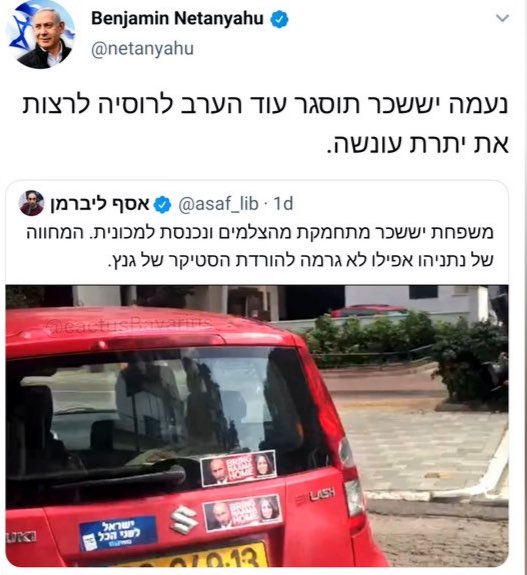This screenshot has height=575, width=527.
Task: Click the Suzuki logo emblem on car
Action: pos(184,520)
